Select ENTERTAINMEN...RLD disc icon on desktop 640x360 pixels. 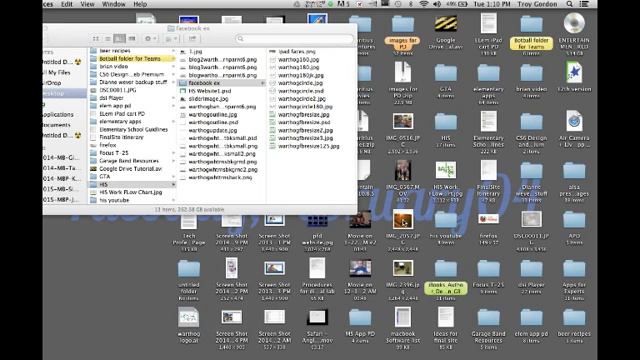coord(574,23)
